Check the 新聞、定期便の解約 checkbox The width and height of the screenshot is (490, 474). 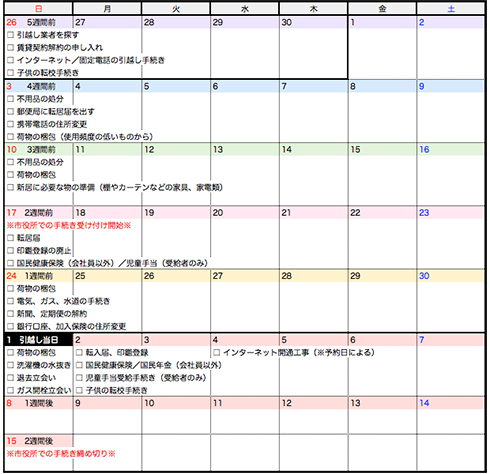pos(11,314)
